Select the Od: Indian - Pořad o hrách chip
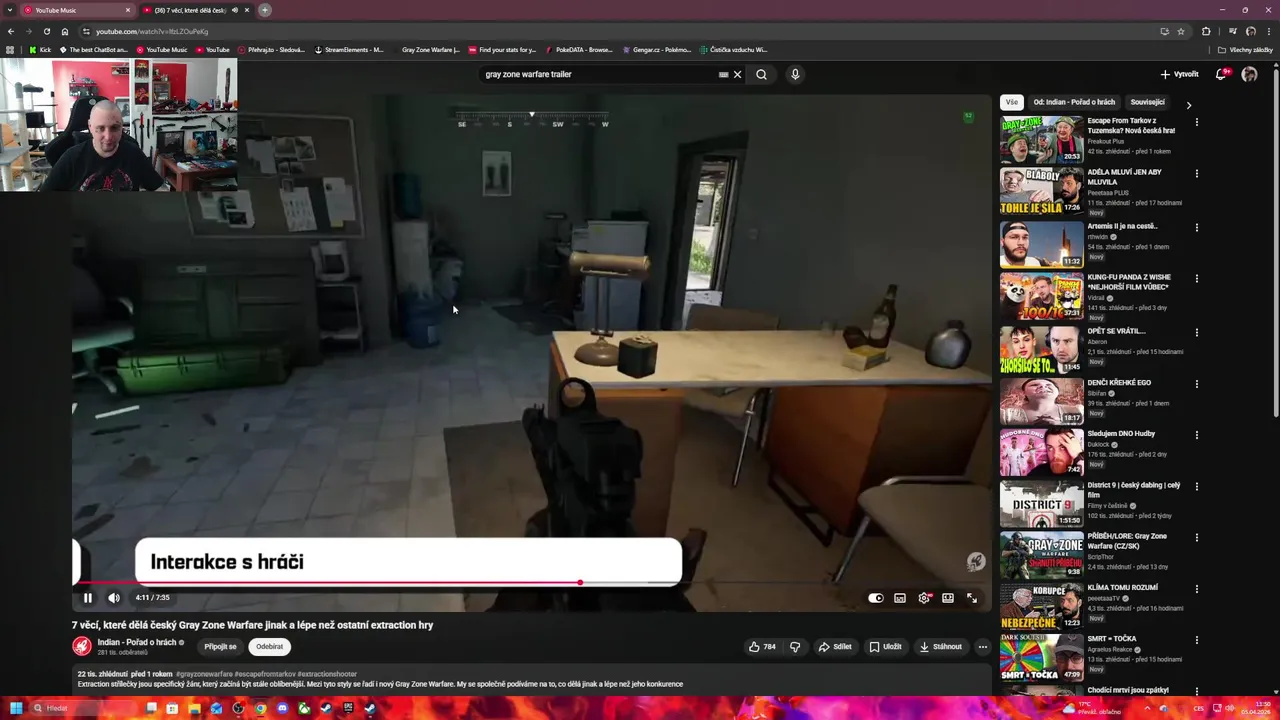 click(1074, 102)
